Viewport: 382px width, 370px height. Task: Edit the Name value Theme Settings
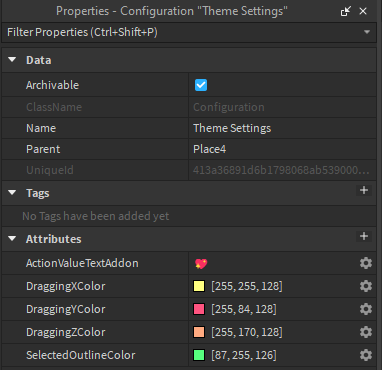[x=232, y=128]
